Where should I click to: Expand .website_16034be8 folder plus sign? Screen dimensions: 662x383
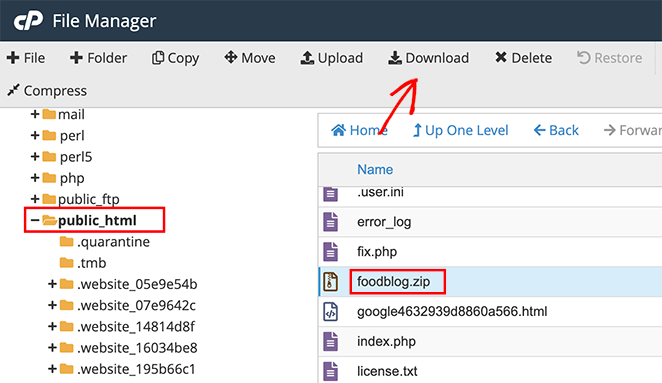click(x=52, y=348)
